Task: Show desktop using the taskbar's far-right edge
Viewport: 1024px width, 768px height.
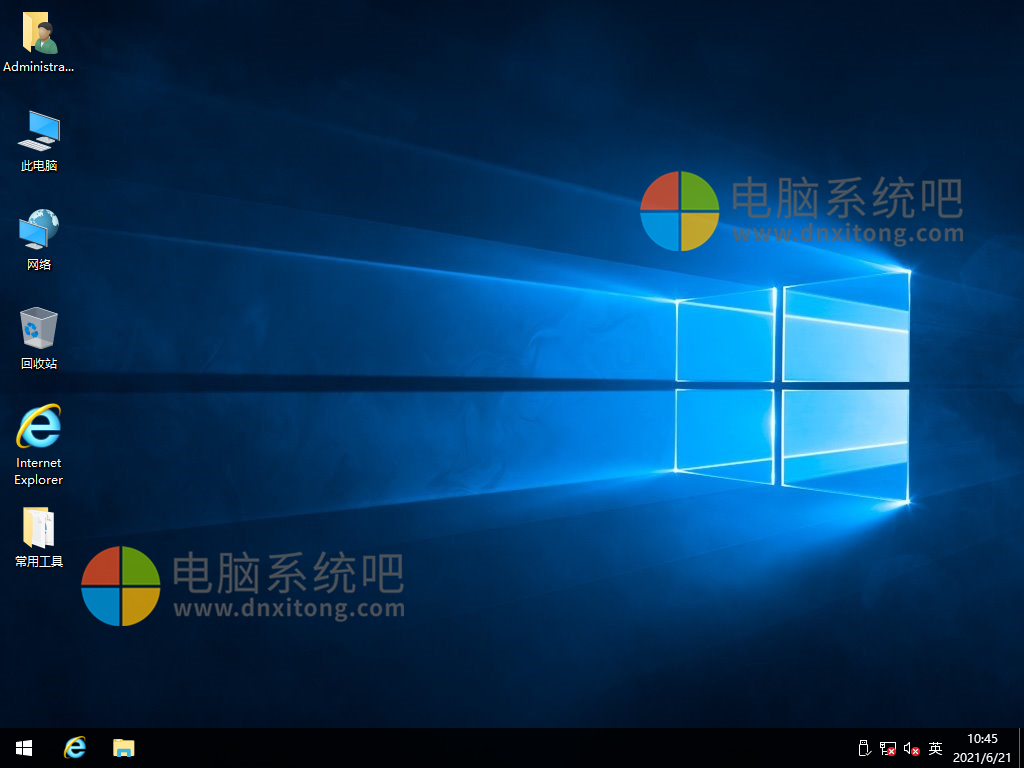Action: coord(1021,748)
